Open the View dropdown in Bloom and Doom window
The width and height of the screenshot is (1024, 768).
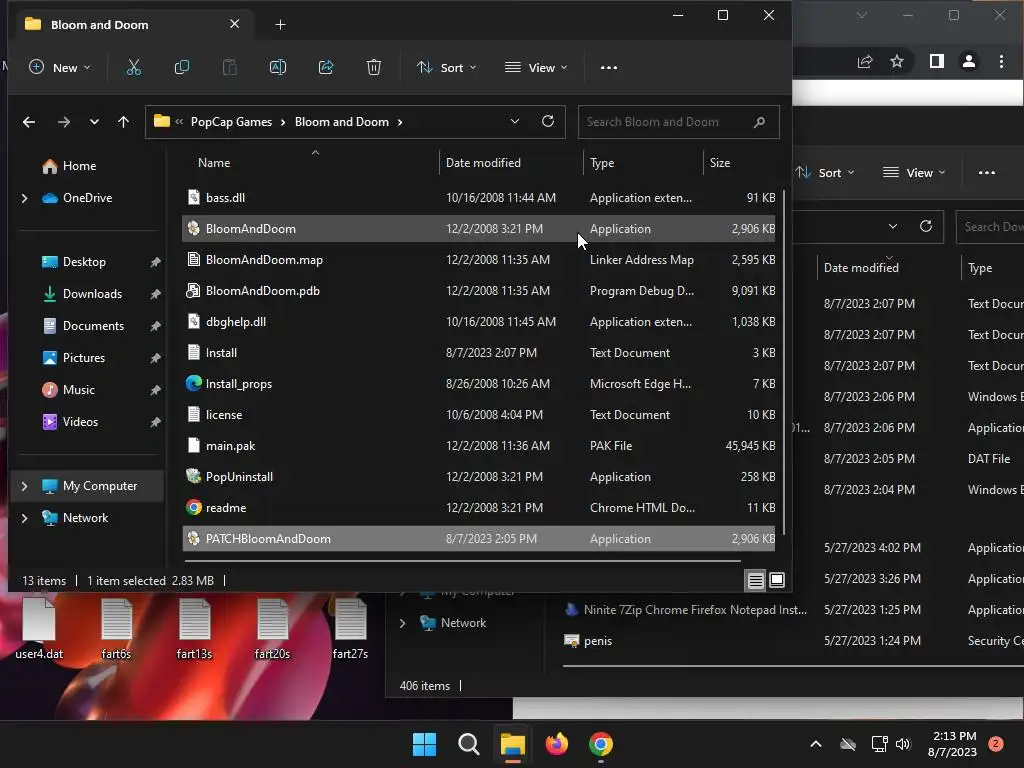tap(536, 67)
